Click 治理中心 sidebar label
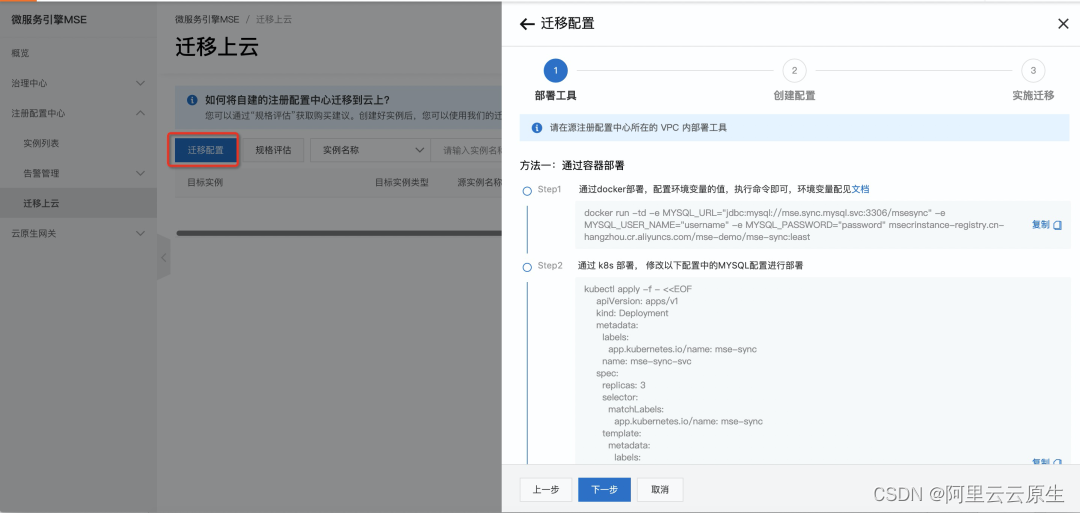 (30, 83)
